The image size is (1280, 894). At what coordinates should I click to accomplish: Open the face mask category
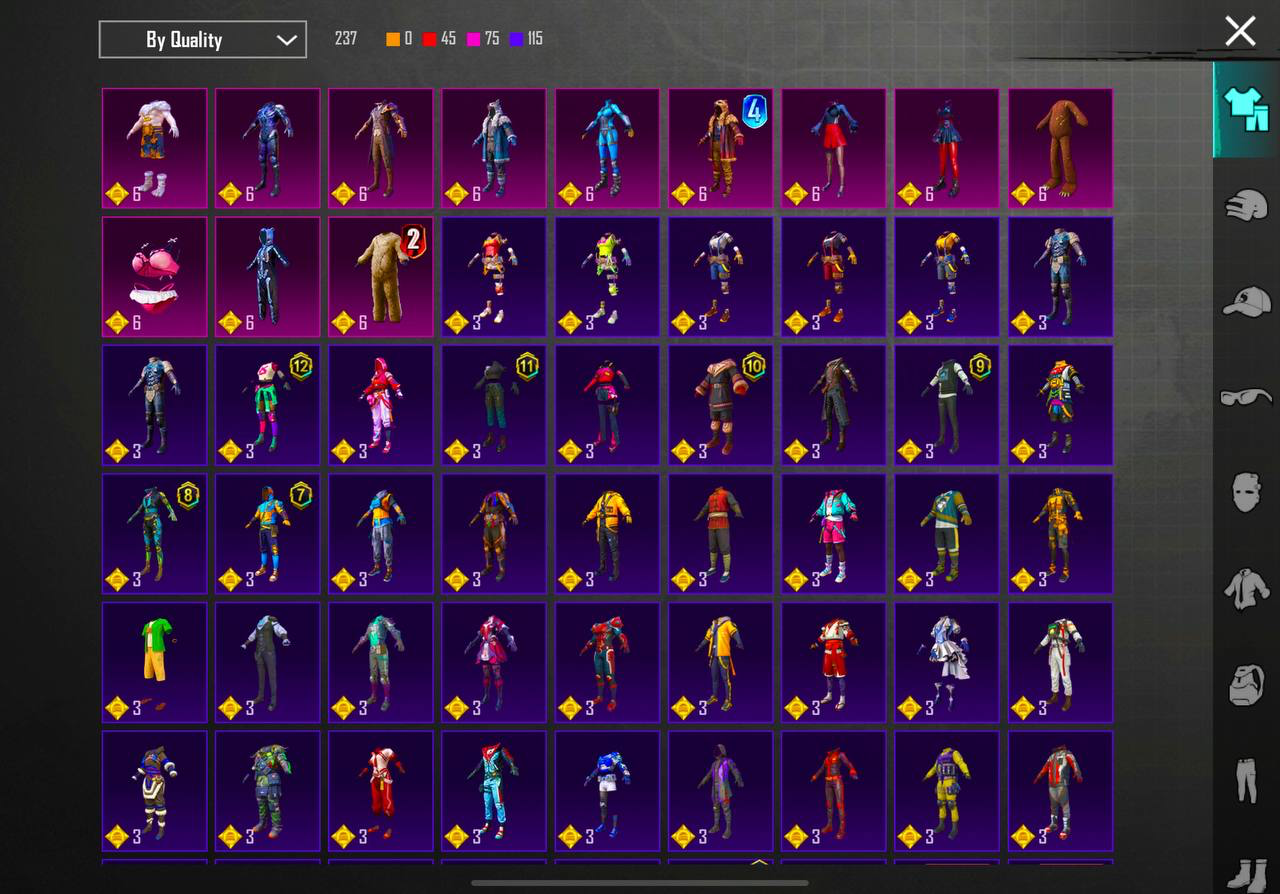coord(1246,492)
